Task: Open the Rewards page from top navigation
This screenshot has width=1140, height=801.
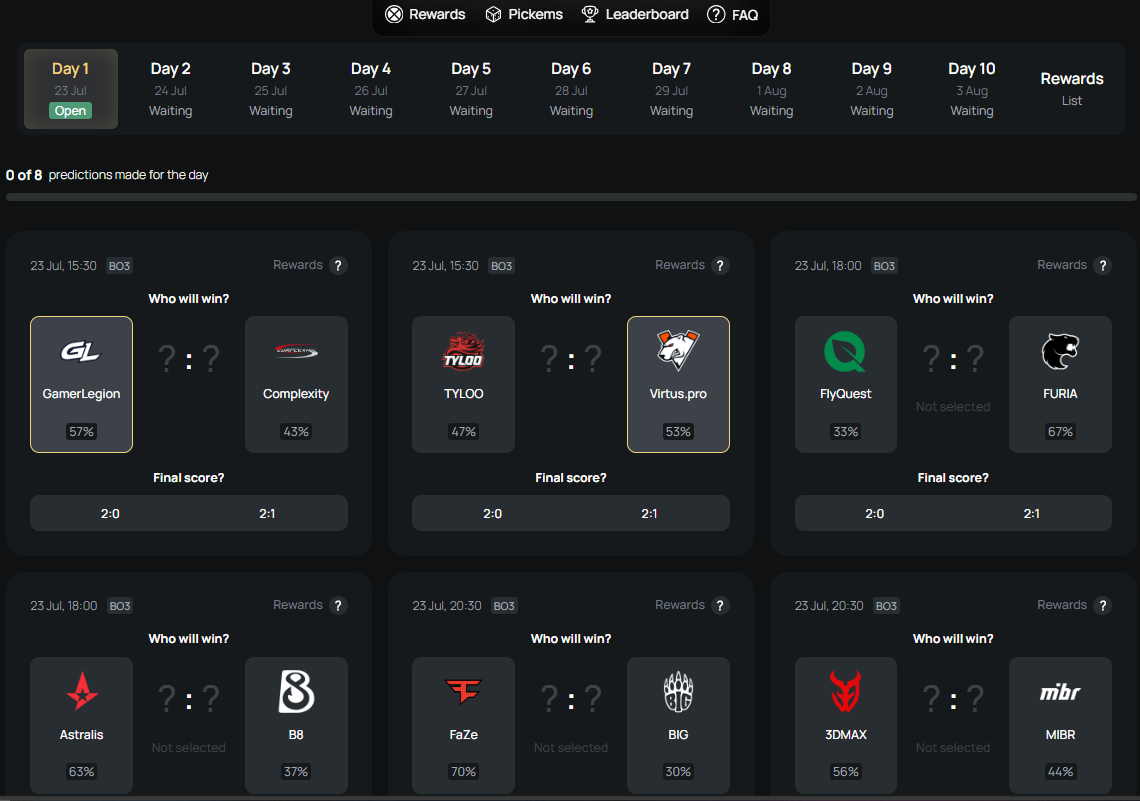Action: 425,15
